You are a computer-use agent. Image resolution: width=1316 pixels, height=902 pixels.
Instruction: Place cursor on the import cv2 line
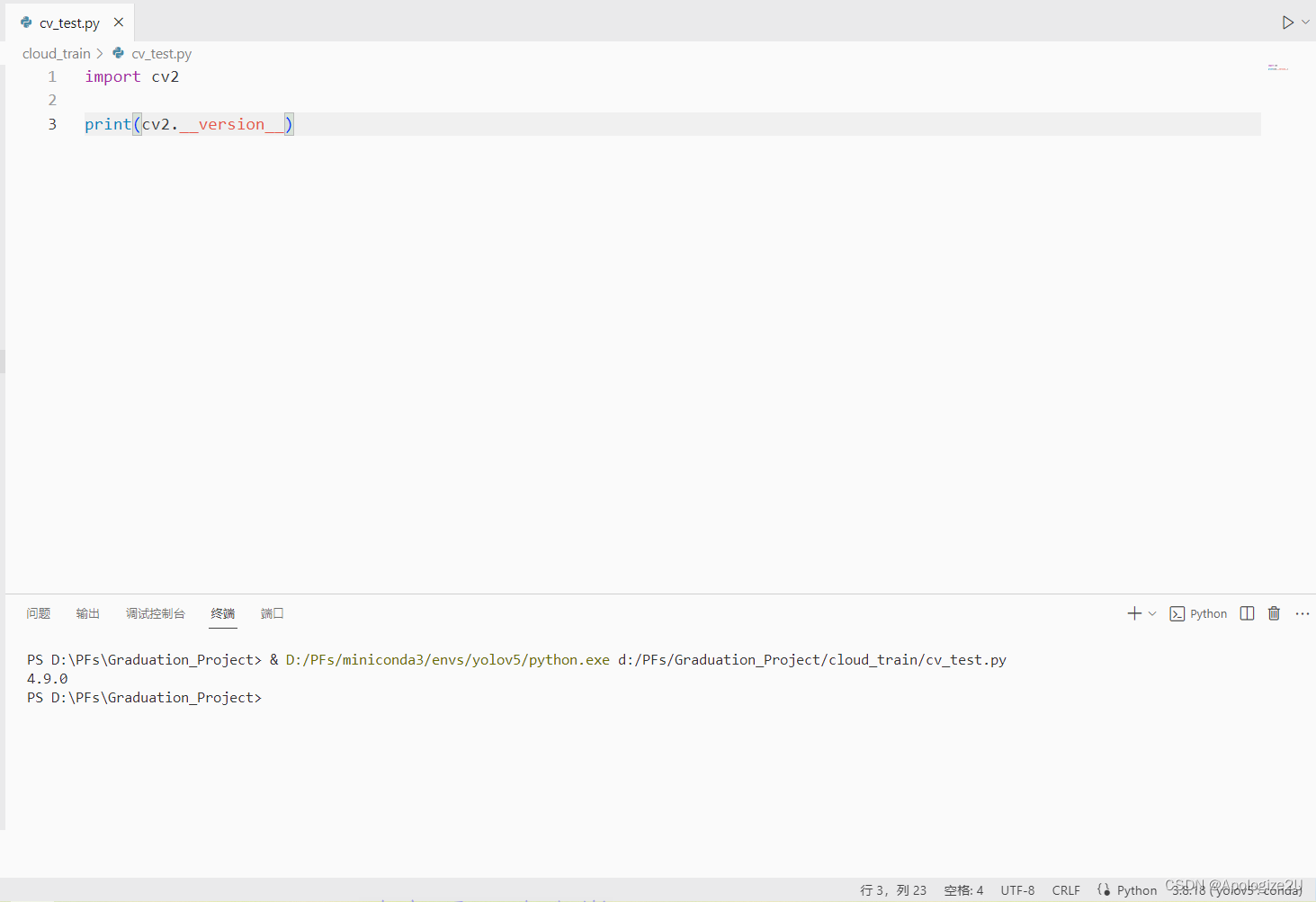coord(132,76)
